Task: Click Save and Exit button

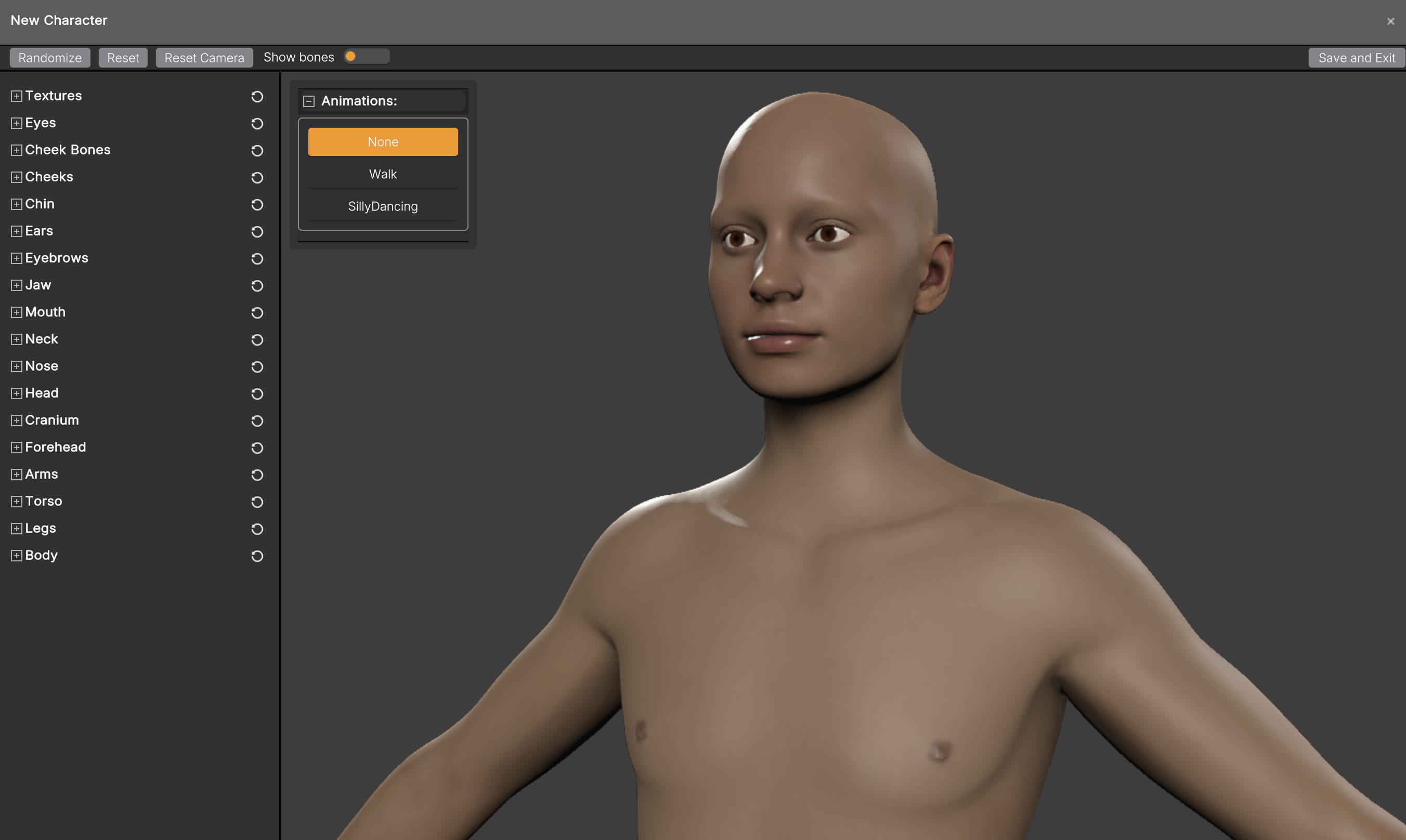Action: tap(1356, 58)
